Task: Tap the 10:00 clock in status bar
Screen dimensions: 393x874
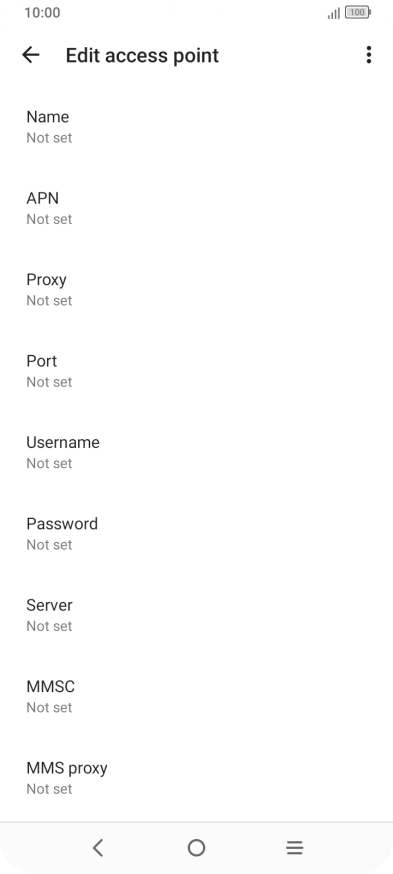Action: 42,12
